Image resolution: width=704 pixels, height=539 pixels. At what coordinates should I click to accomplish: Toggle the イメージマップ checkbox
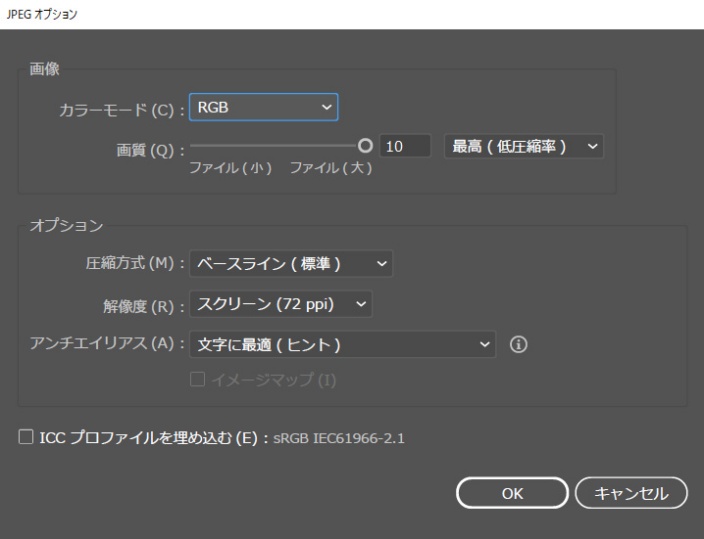click(x=197, y=380)
